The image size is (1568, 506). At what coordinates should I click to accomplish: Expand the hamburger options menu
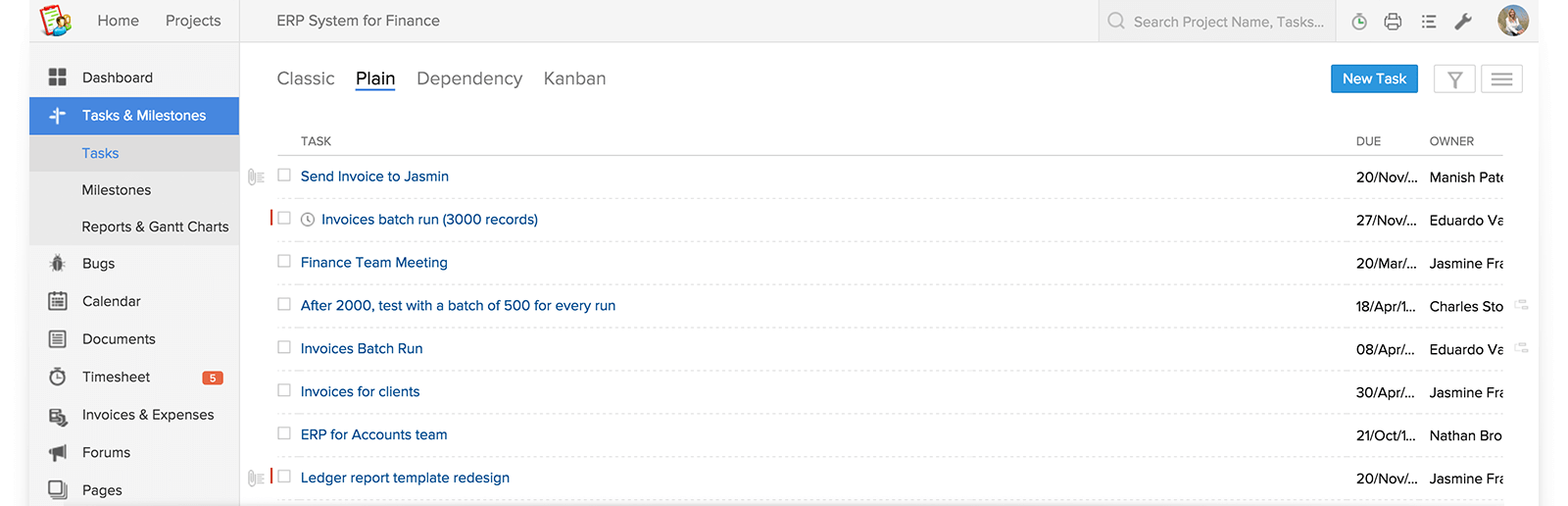point(1501,78)
